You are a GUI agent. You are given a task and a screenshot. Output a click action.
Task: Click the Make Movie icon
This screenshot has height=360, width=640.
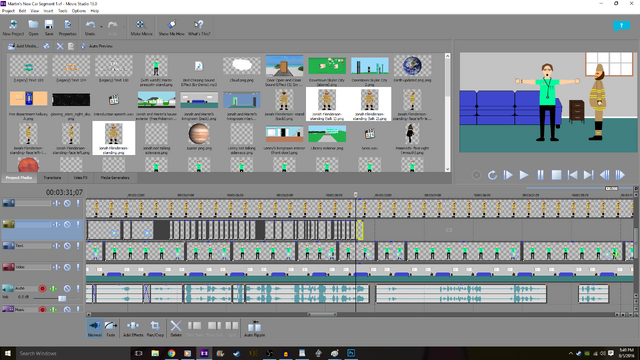[141, 28]
